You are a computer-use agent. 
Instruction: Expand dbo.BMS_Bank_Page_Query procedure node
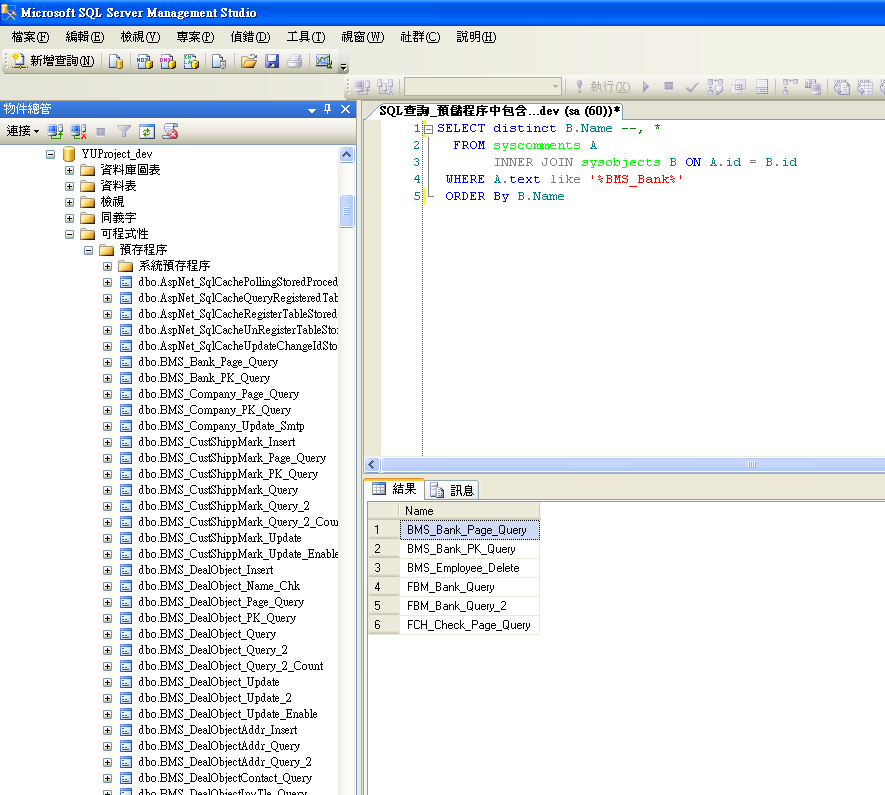coord(107,362)
